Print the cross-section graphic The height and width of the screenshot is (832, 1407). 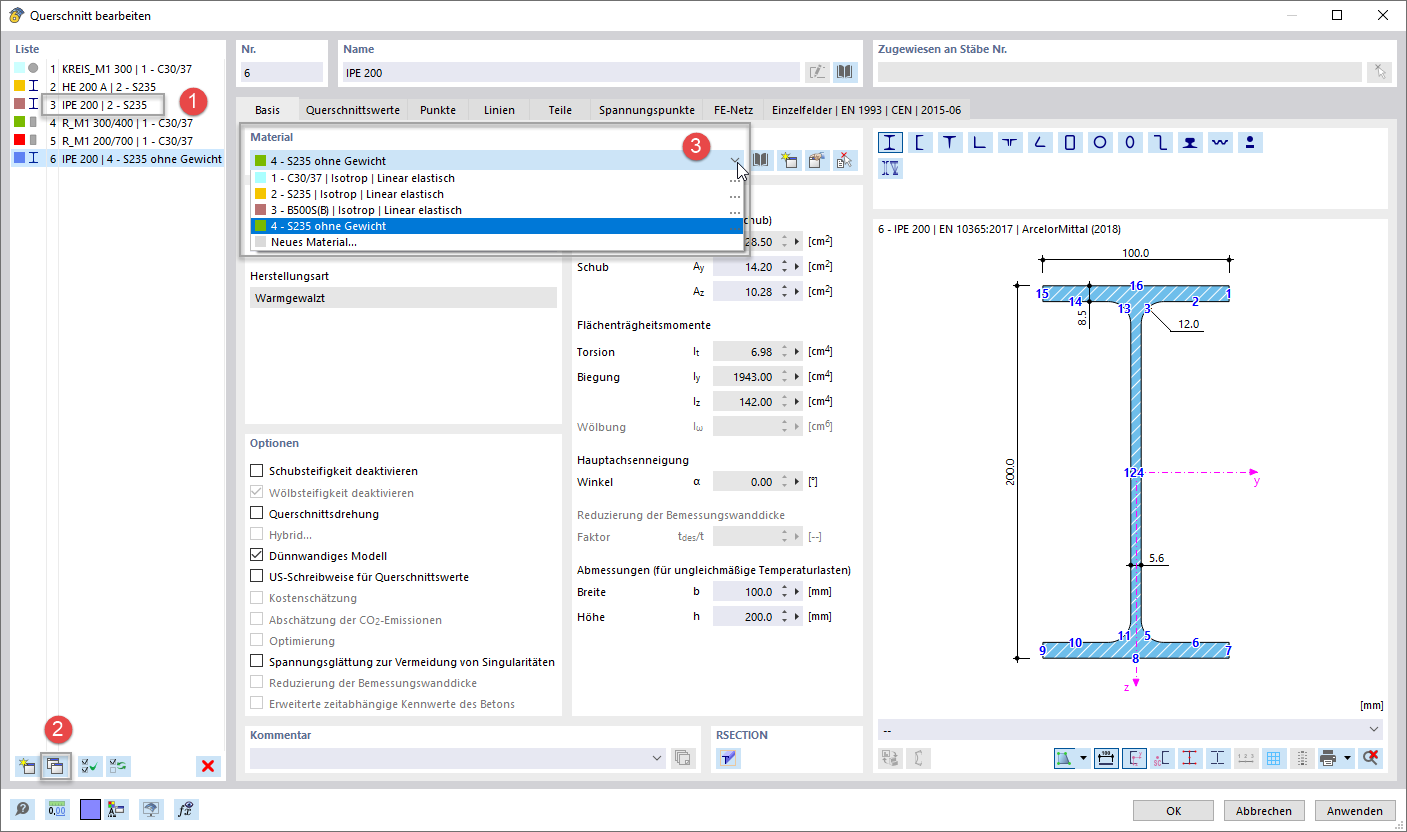point(1328,758)
